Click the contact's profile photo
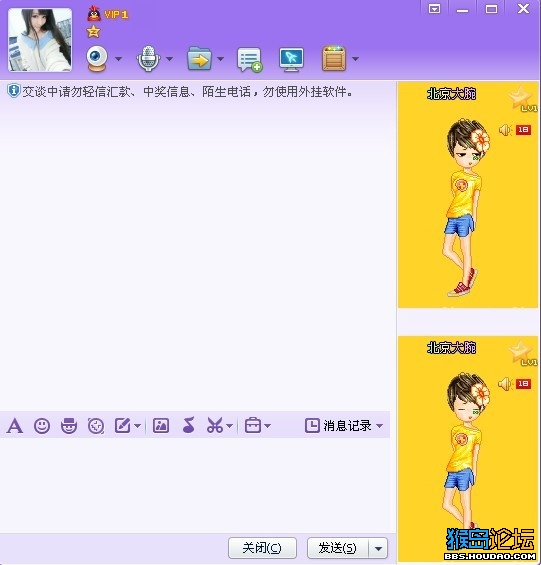The image size is (541, 565). [x=40, y=40]
